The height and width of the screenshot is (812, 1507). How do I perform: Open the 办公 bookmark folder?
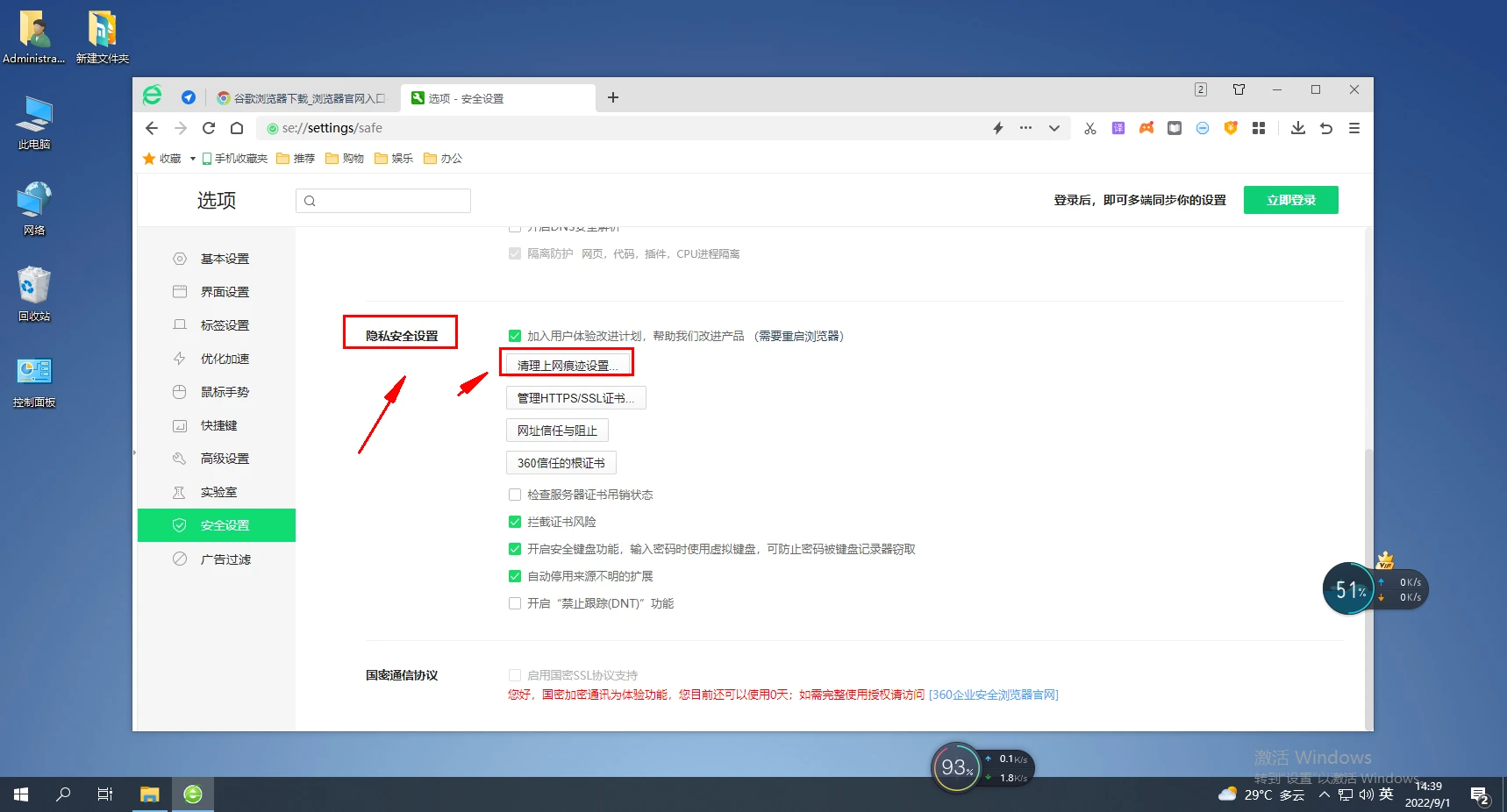coord(443,159)
